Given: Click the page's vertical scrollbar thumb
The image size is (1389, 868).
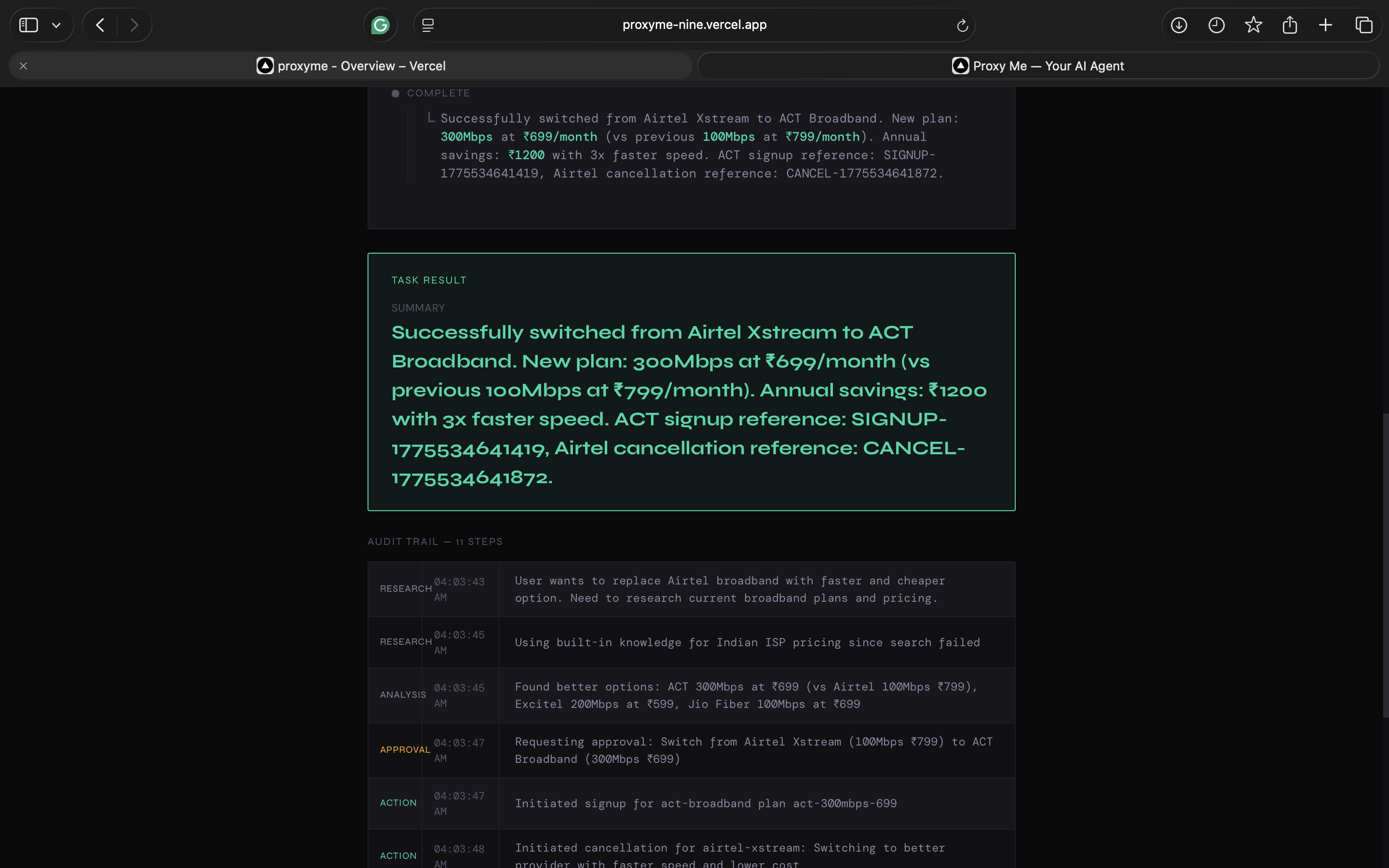Looking at the screenshot, I should point(1385,566).
